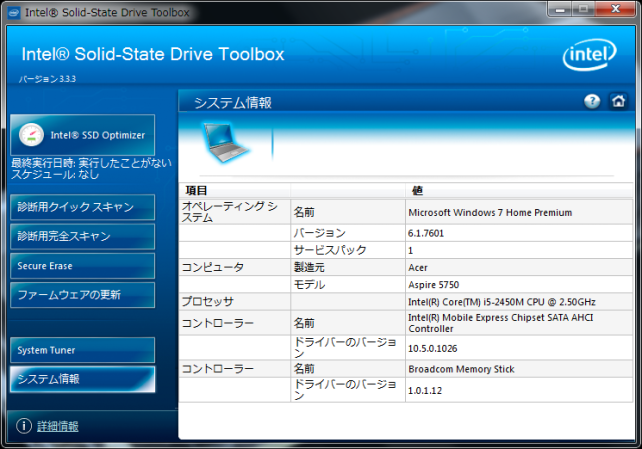Select driver version 1.0.1.12
642x449 pixels.
[425, 390]
